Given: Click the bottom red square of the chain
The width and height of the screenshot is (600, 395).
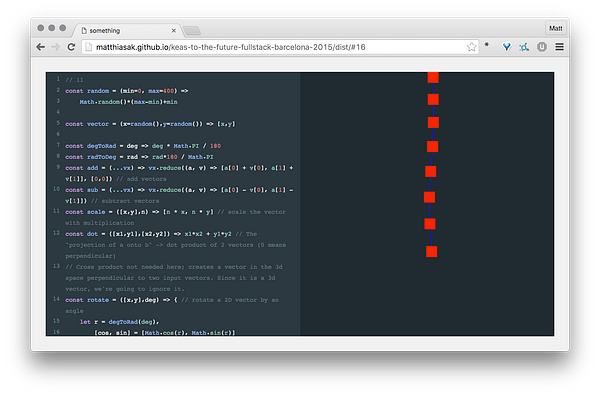Looking at the screenshot, I should (432, 251).
